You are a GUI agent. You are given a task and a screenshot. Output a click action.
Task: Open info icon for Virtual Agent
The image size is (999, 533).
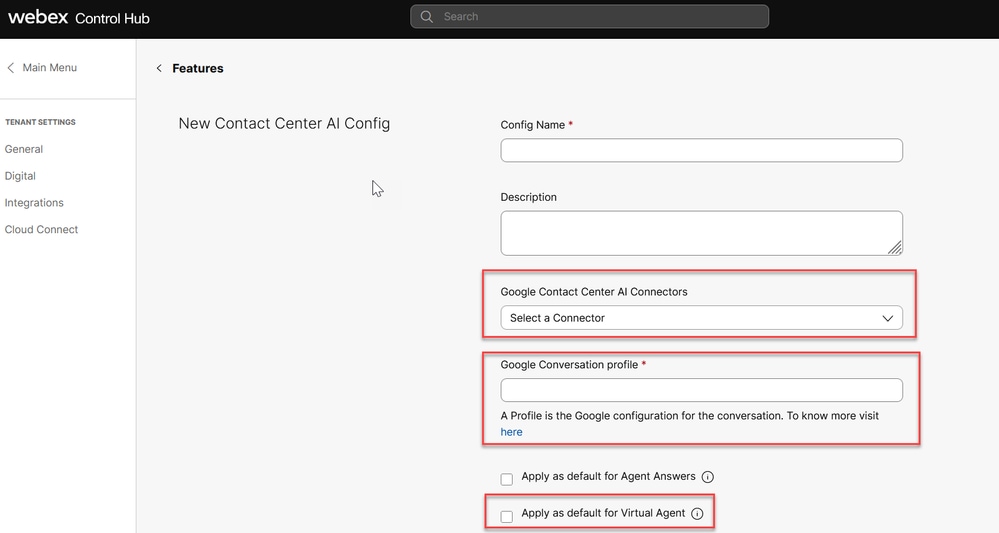(697, 513)
